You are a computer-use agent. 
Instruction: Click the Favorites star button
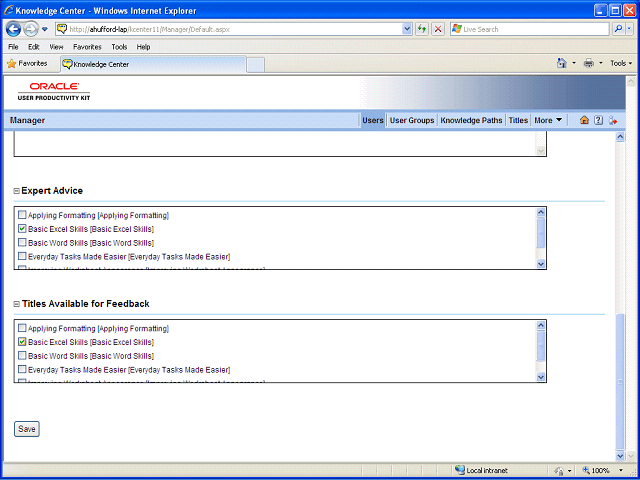27,64
